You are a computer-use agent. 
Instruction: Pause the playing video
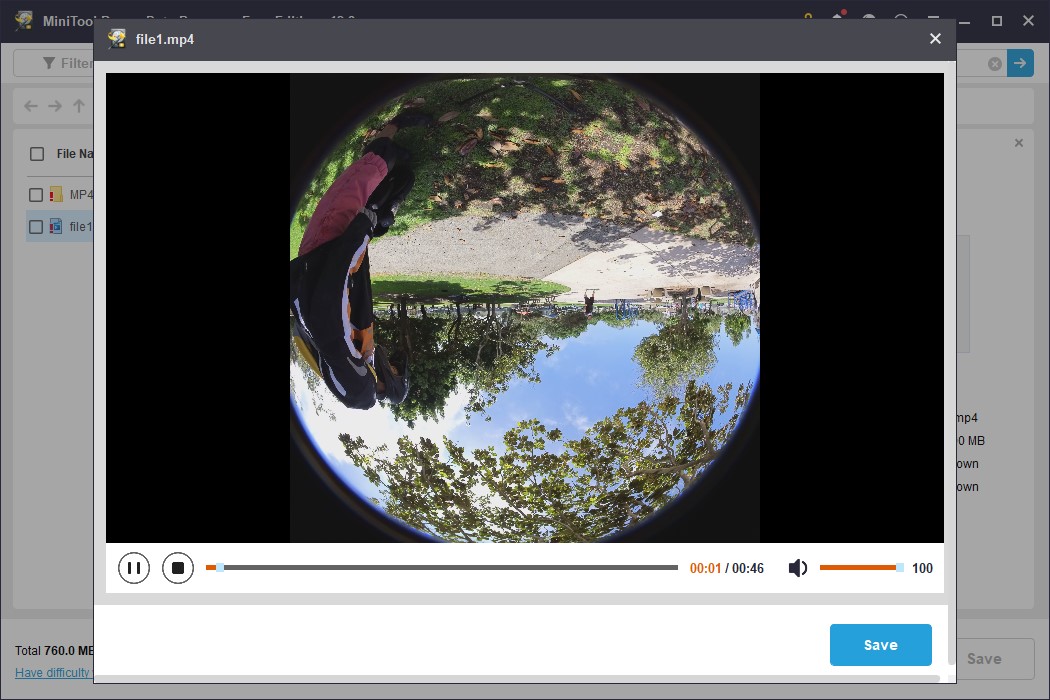click(x=134, y=567)
